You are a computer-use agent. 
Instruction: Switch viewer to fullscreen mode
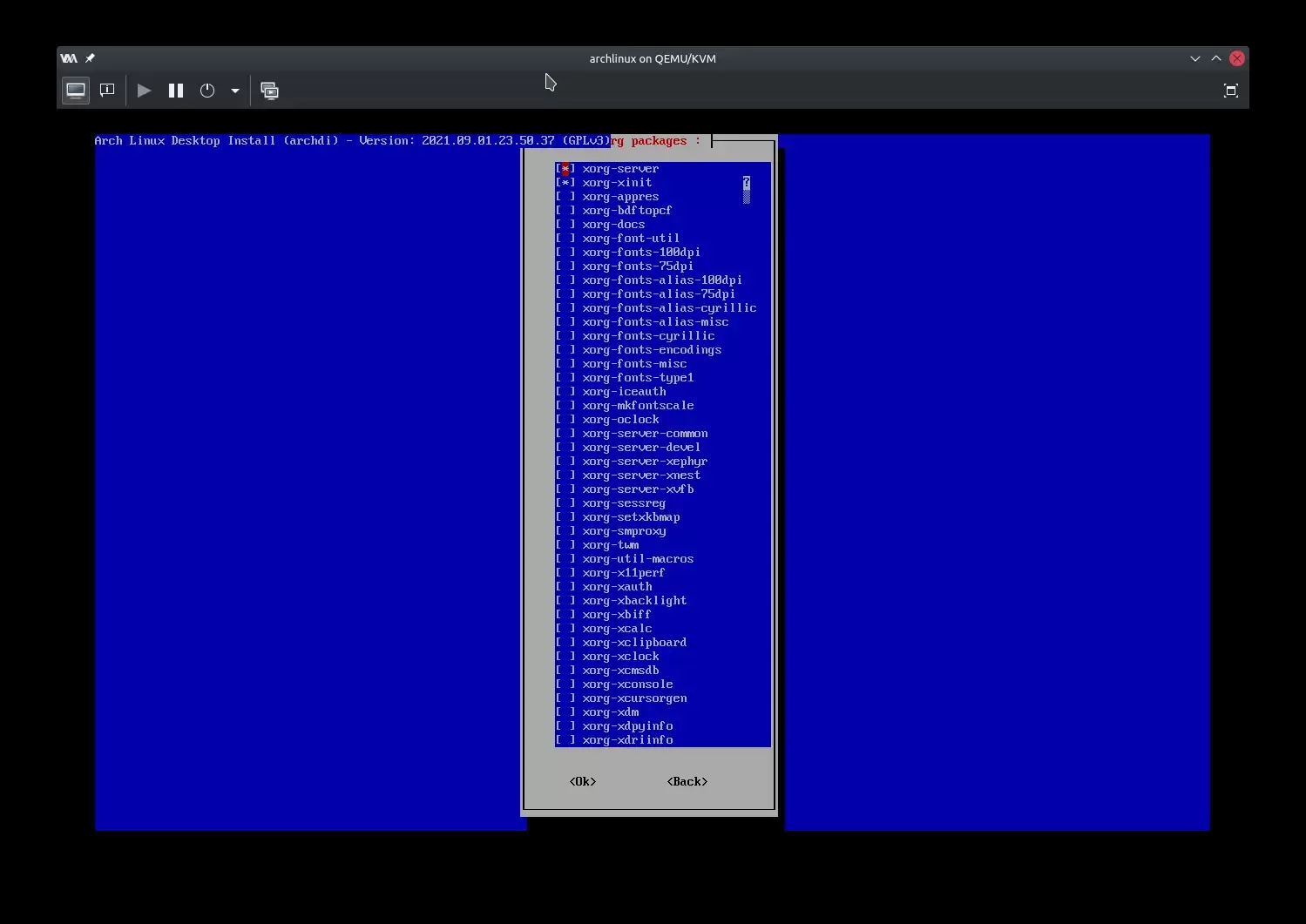[1230, 91]
